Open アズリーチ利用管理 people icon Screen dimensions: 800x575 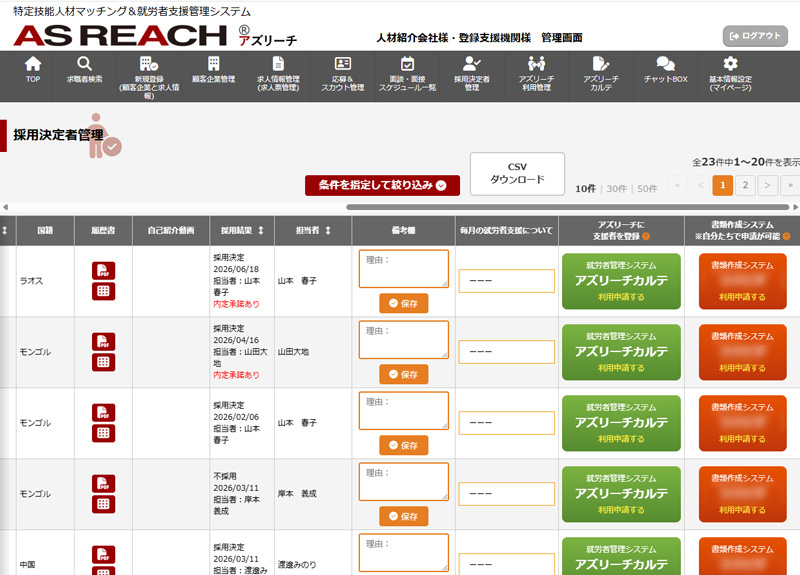[x=536, y=64]
